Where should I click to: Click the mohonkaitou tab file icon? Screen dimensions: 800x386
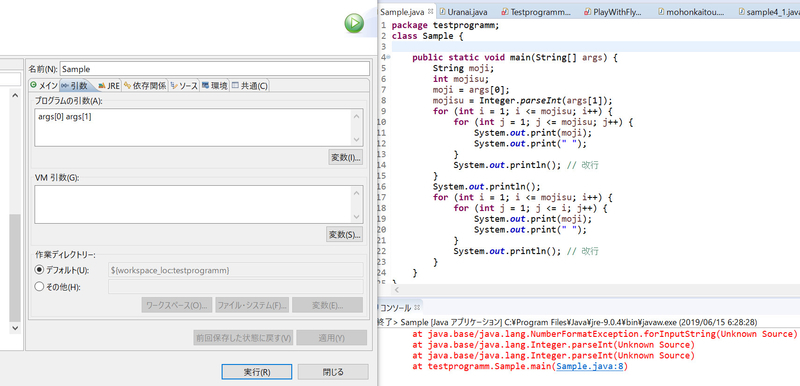[x=662, y=11]
